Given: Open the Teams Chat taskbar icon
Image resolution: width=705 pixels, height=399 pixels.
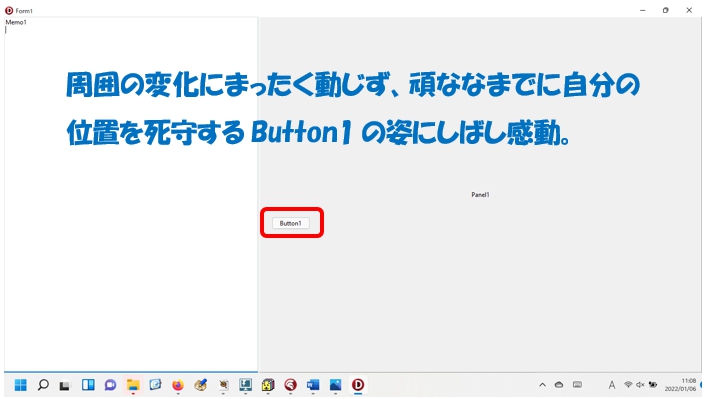Looking at the screenshot, I should [111, 385].
